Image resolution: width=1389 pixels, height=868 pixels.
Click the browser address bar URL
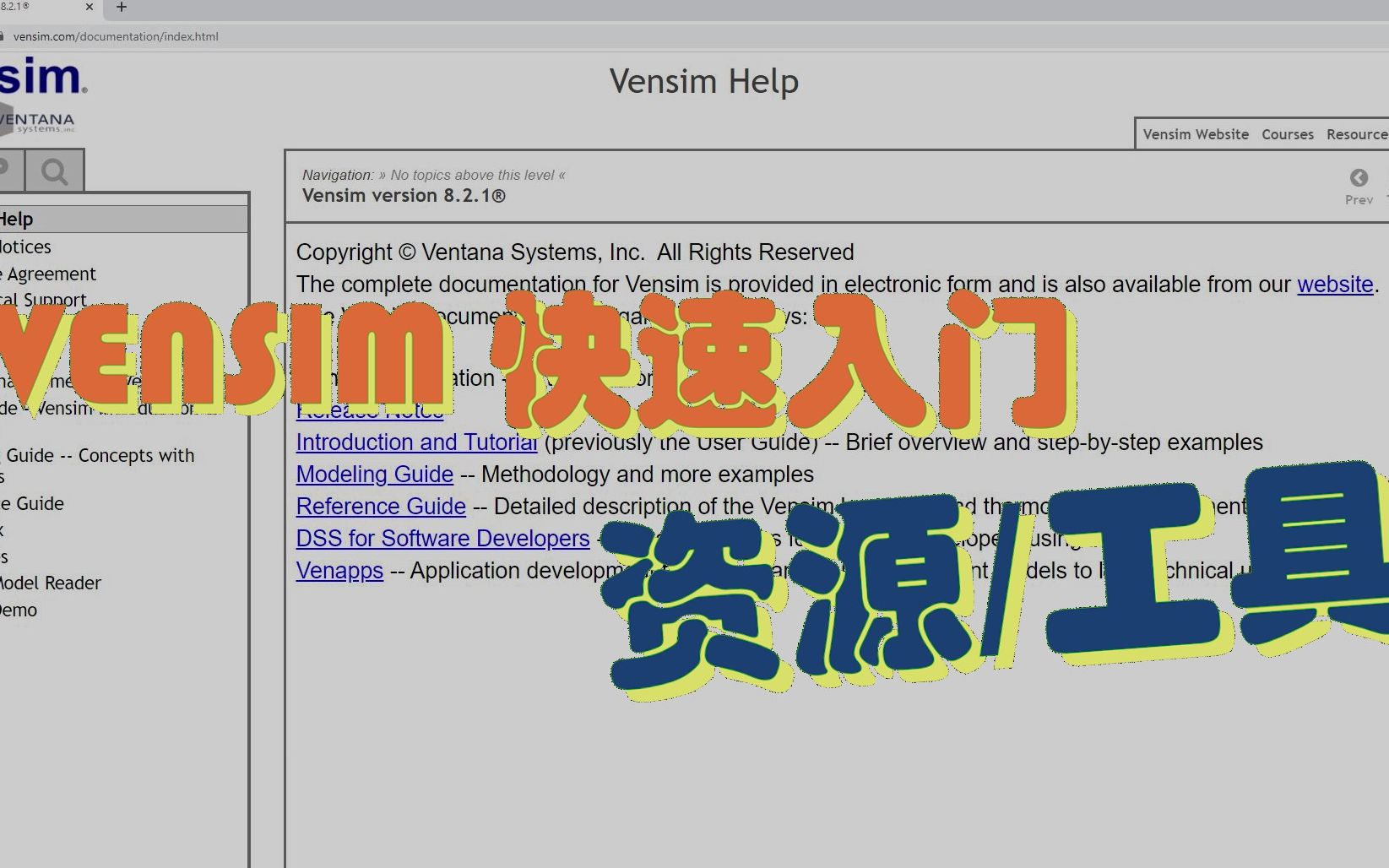click(116, 36)
